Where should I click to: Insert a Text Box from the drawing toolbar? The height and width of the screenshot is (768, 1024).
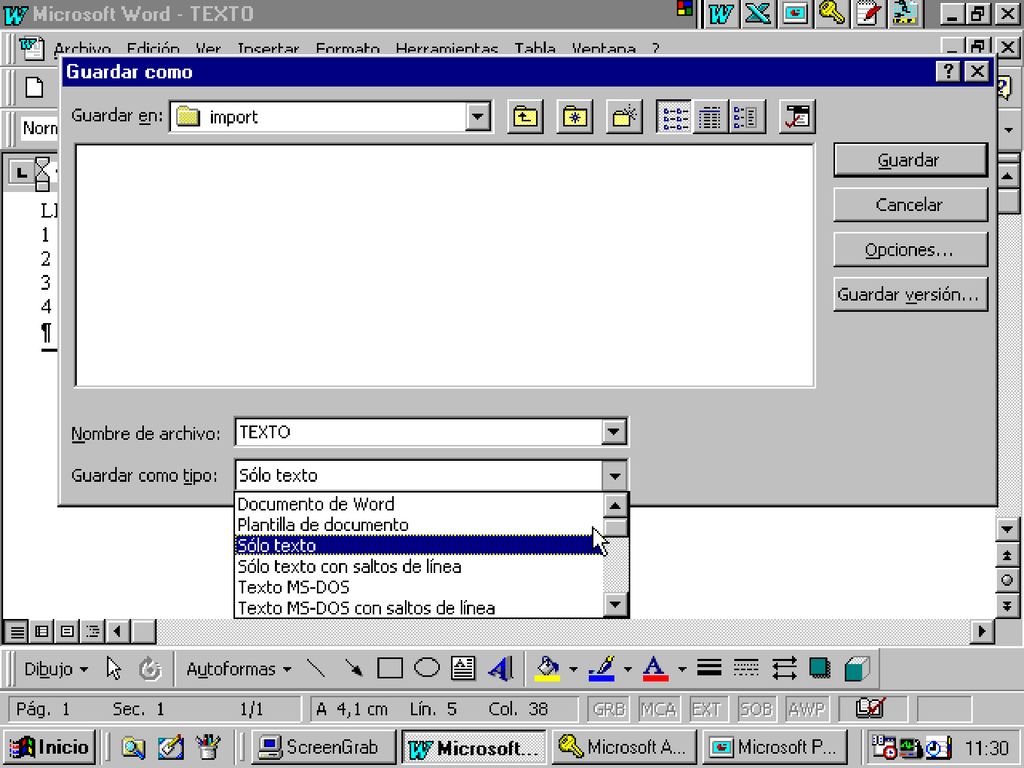[x=463, y=669]
